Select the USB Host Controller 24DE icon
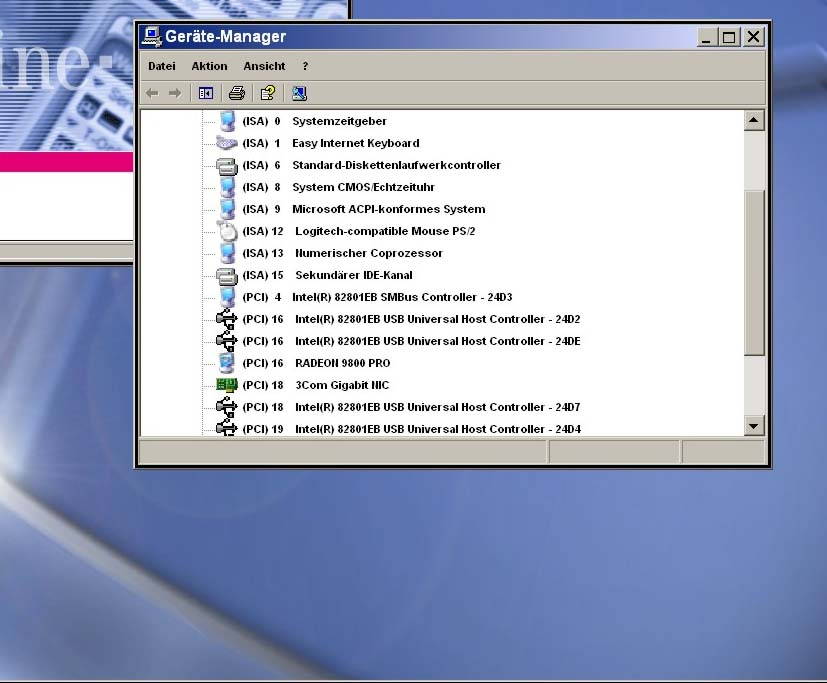 [x=227, y=341]
